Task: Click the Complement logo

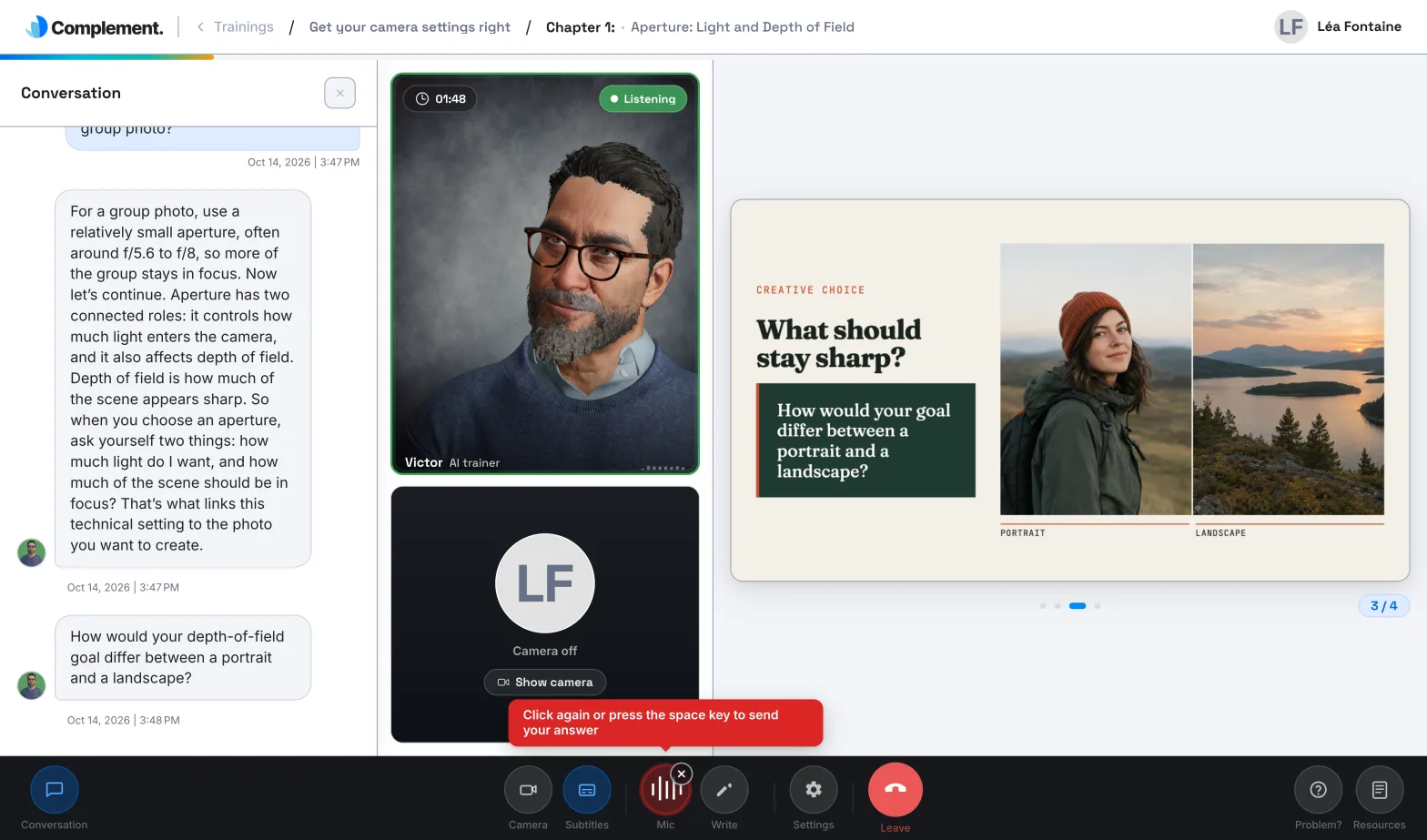Action: pos(95,27)
